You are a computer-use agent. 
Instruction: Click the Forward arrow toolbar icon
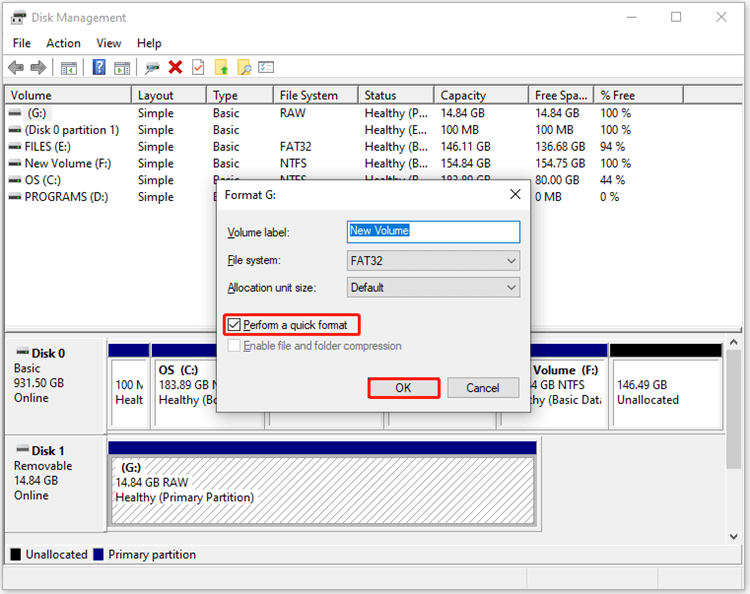click(x=38, y=67)
